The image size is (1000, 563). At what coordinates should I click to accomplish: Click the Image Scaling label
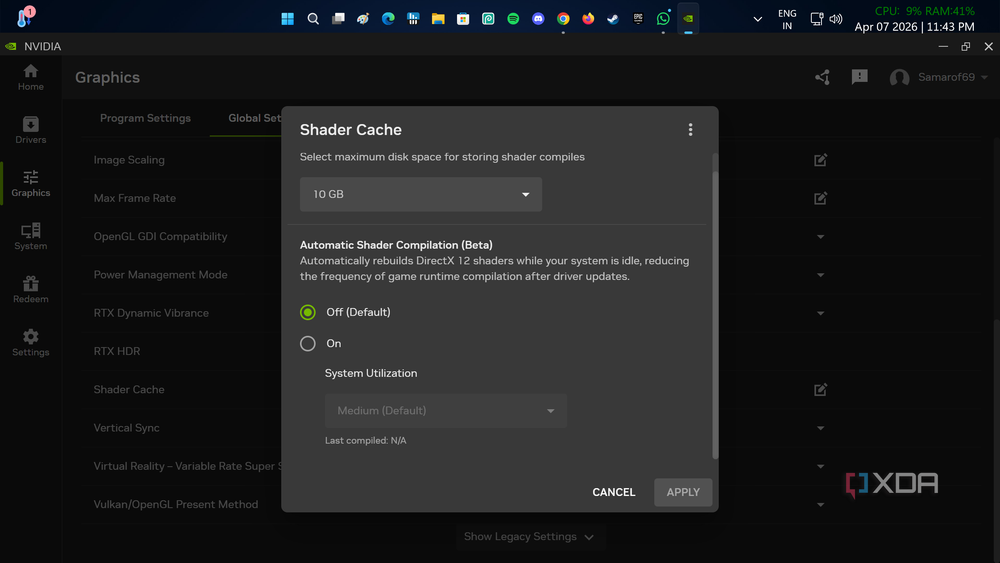click(129, 160)
